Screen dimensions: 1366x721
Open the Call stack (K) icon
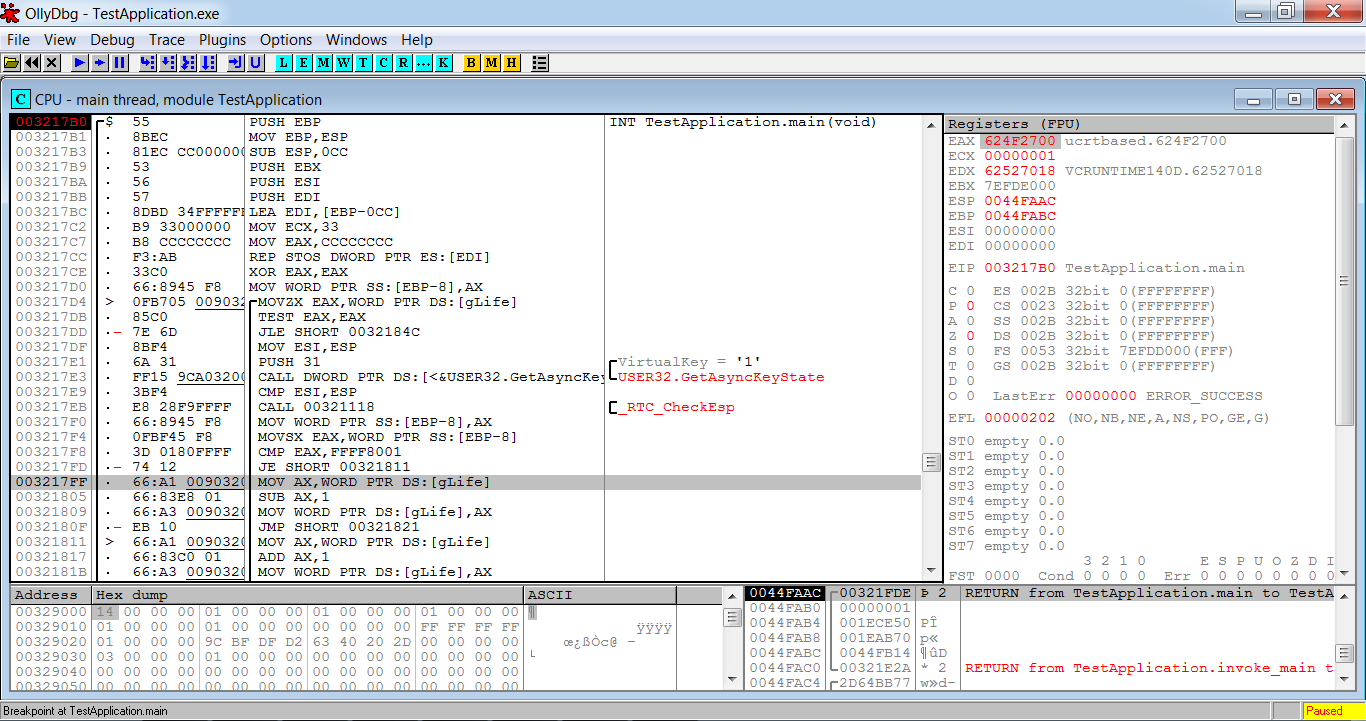click(443, 63)
